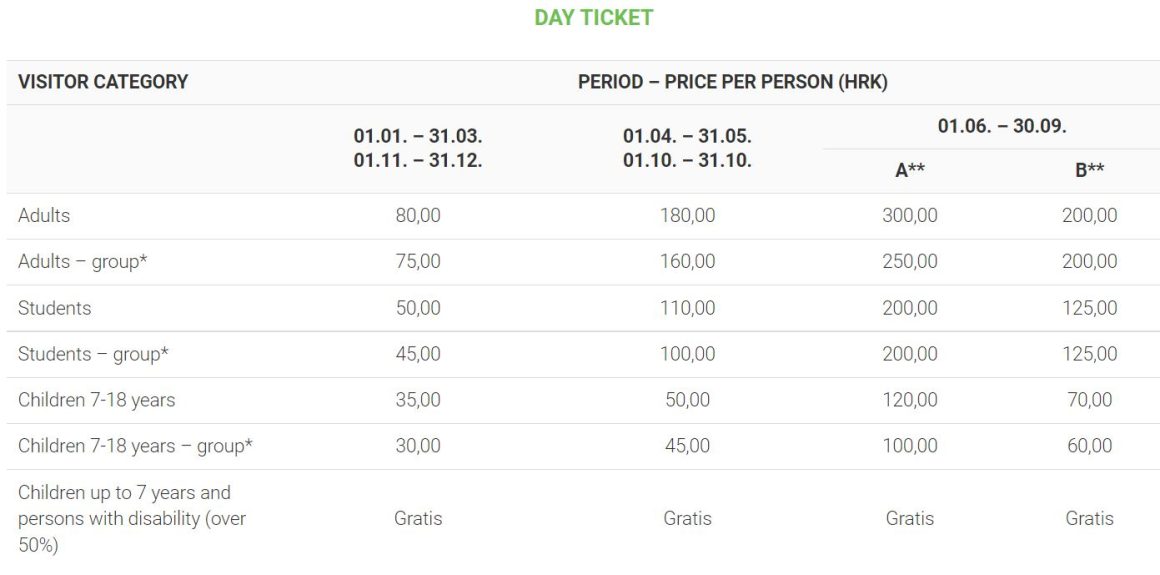Screen dimensions: 1160x575
Task: Click the 70,00 children price cell
Action: 1089,400
